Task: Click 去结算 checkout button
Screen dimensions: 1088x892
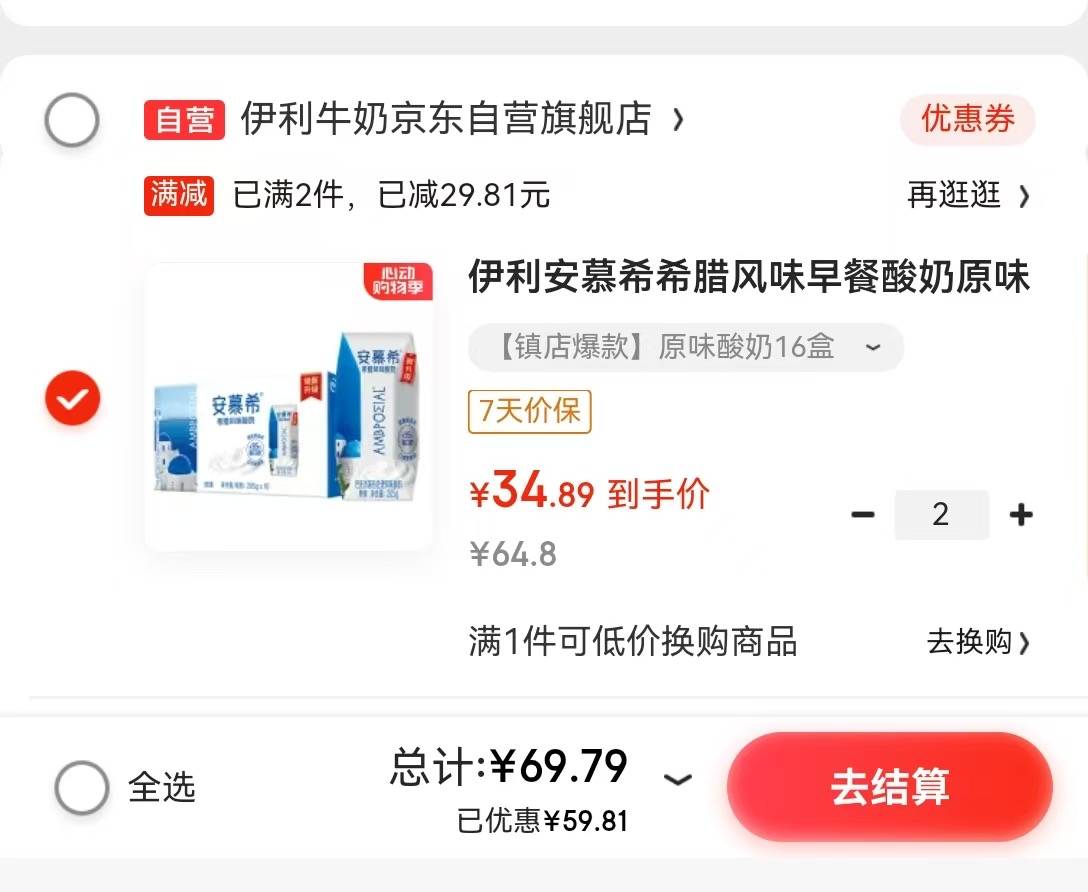Action: [890, 787]
